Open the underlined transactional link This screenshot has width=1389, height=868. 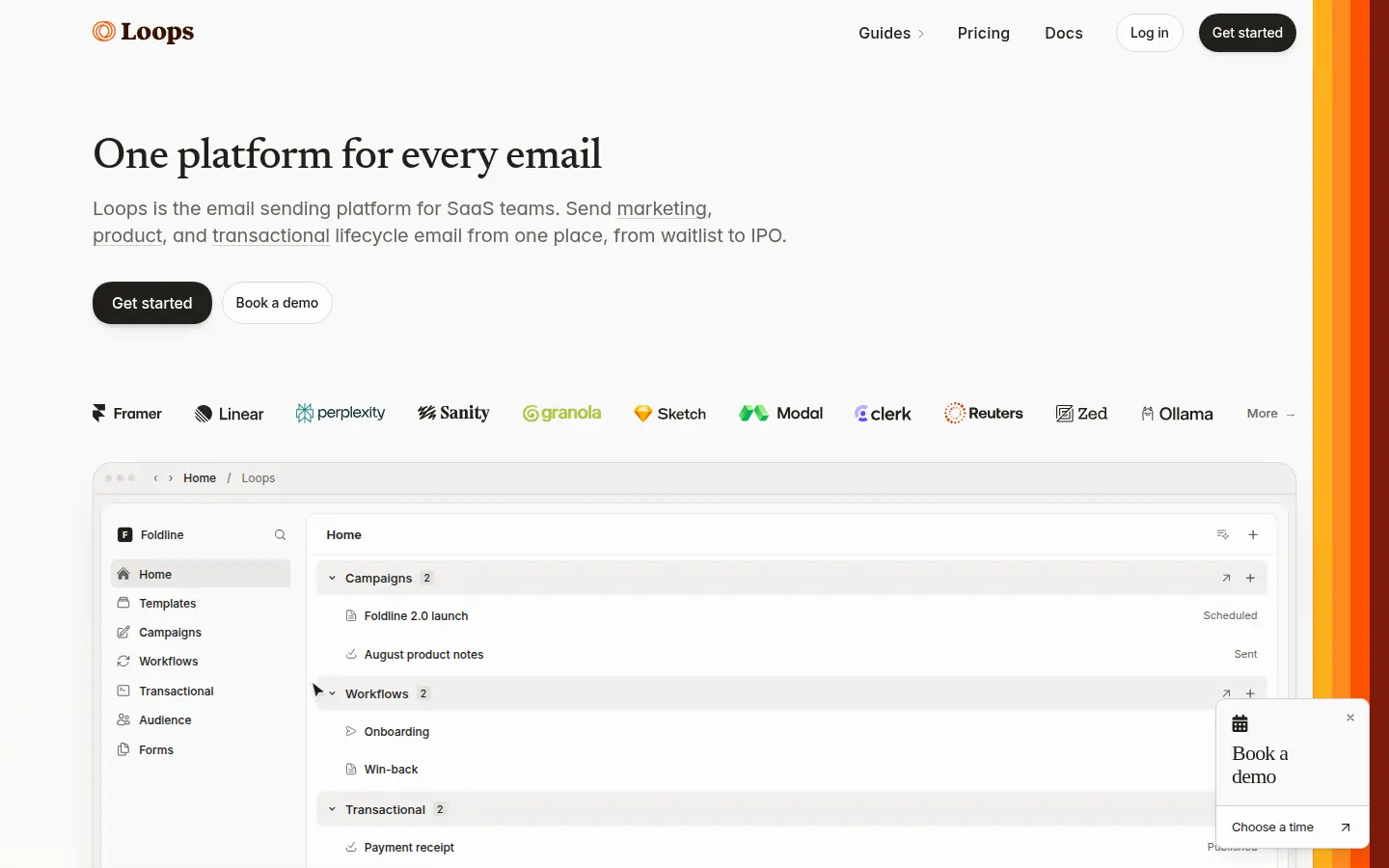coord(271,235)
